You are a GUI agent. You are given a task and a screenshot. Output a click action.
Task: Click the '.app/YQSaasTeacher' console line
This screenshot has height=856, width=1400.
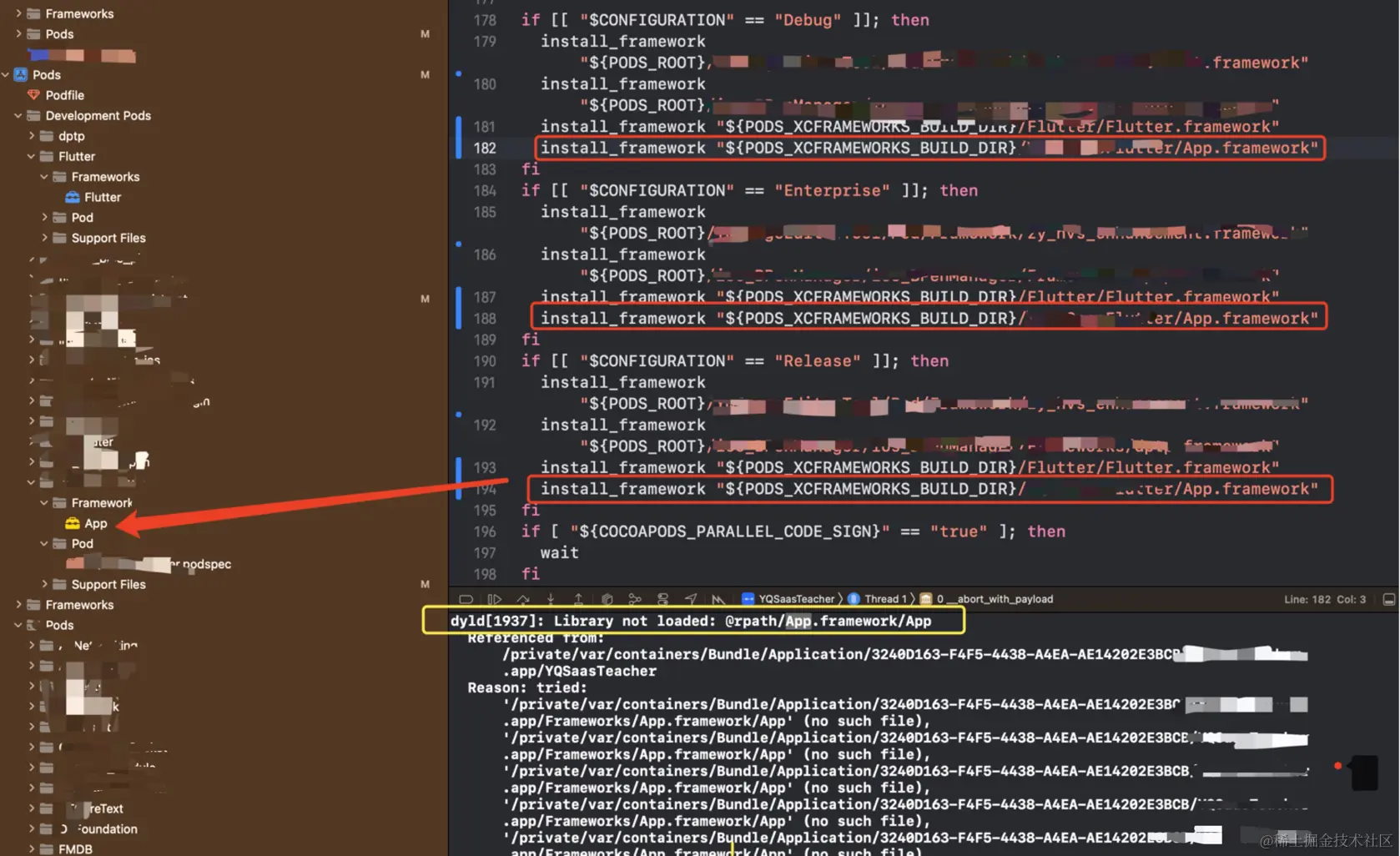tap(579, 671)
